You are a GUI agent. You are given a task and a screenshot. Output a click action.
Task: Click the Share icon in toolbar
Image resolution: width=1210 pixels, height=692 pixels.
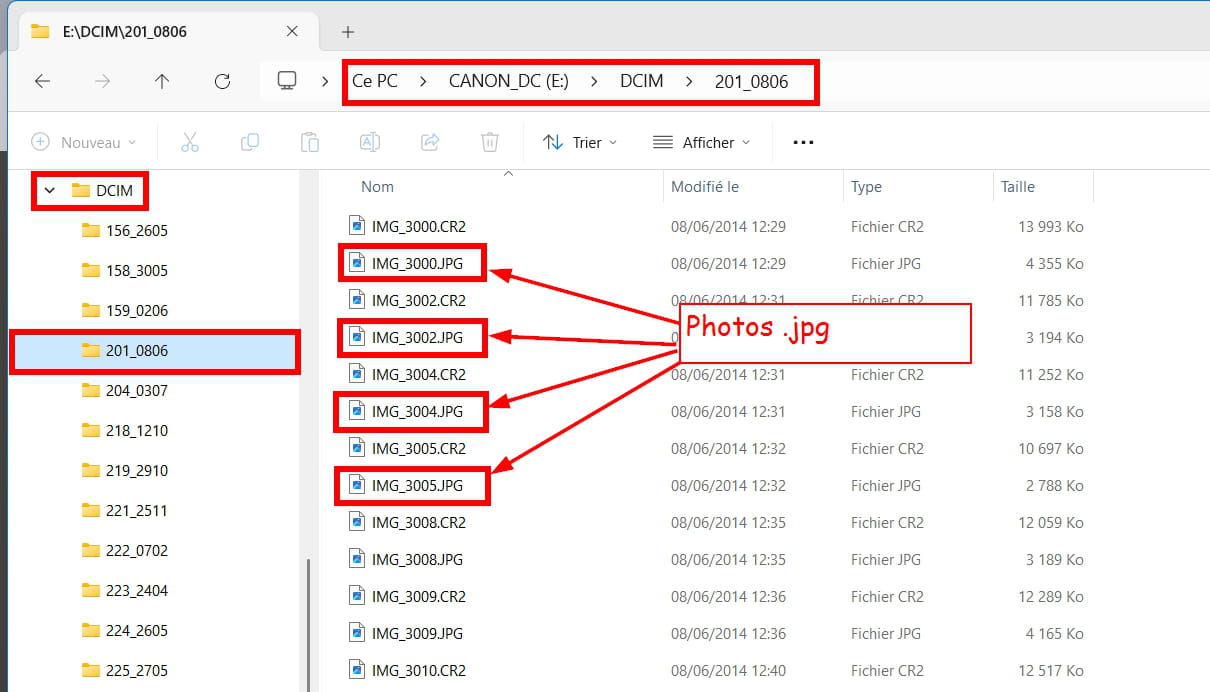[430, 142]
